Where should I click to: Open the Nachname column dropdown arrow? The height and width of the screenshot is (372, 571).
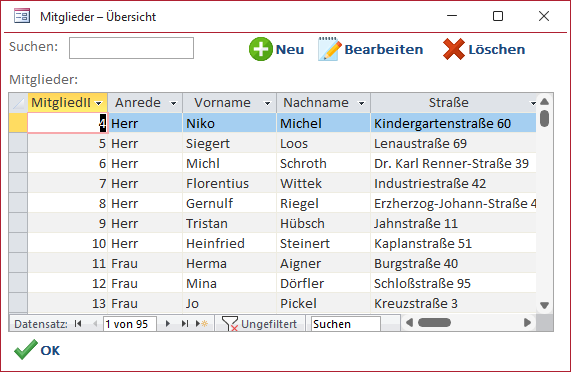[x=362, y=103]
